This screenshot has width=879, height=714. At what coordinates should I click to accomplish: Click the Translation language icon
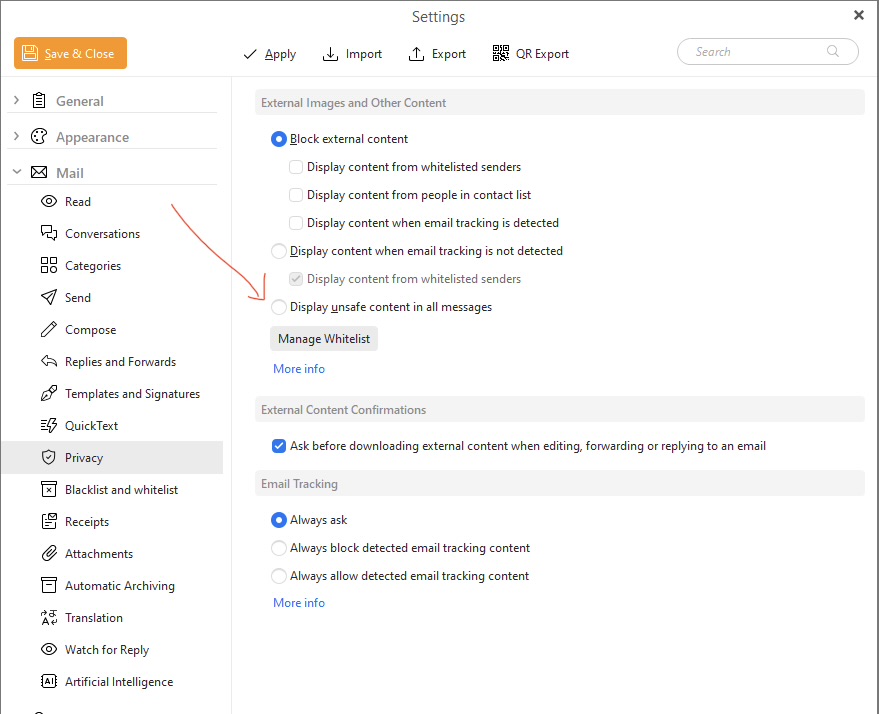[x=49, y=617]
